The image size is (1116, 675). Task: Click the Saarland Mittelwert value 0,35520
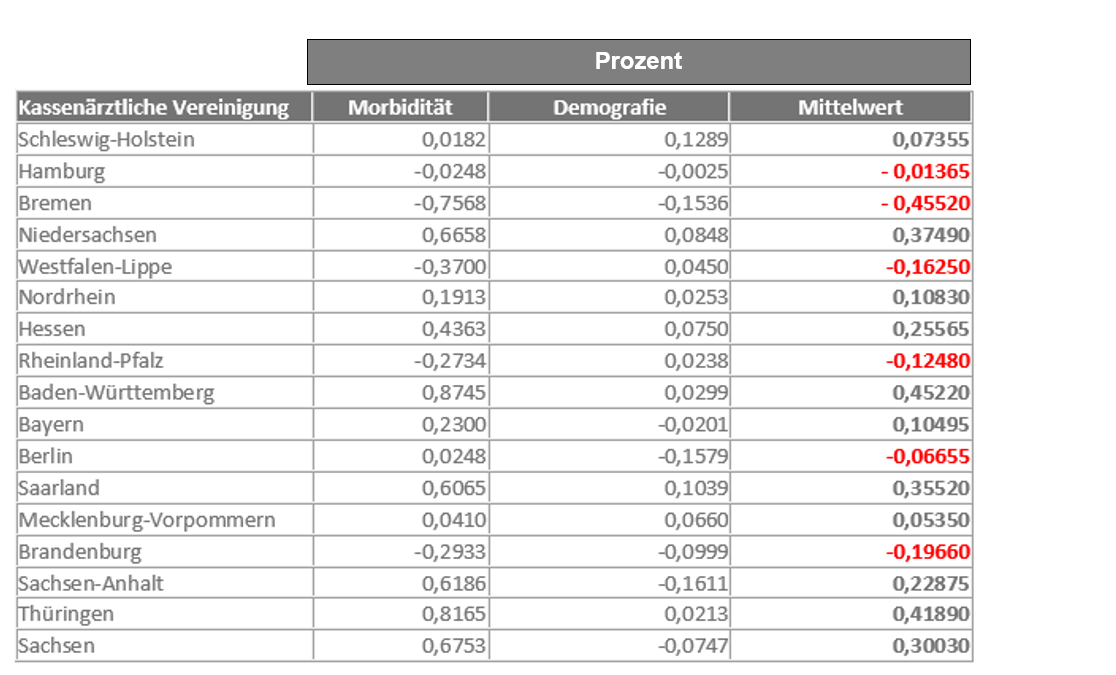[931, 489]
